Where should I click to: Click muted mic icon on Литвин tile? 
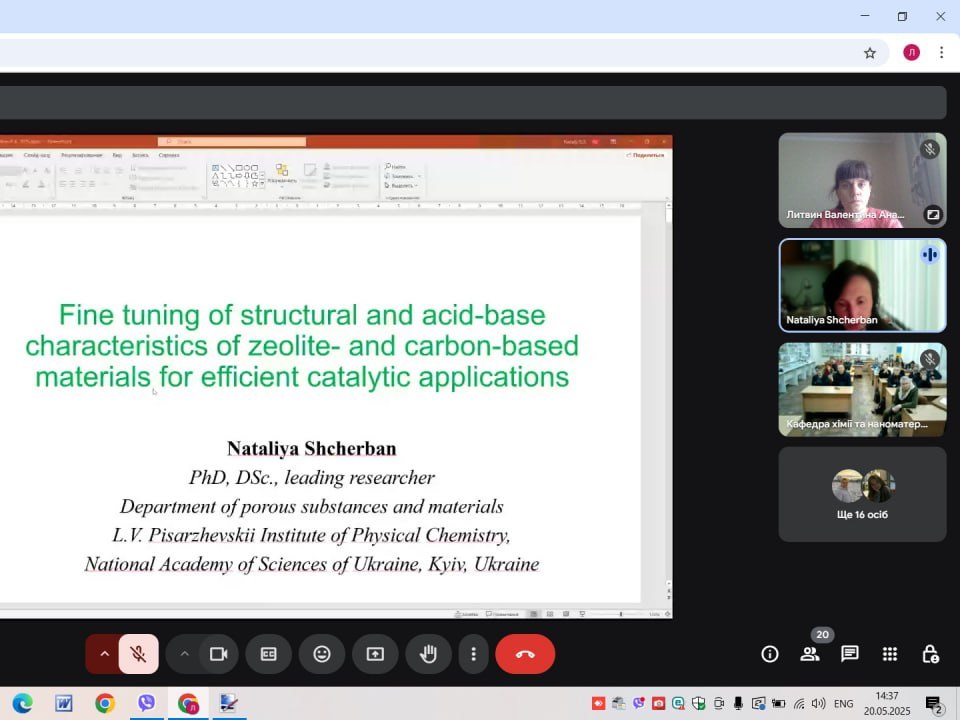point(930,149)
